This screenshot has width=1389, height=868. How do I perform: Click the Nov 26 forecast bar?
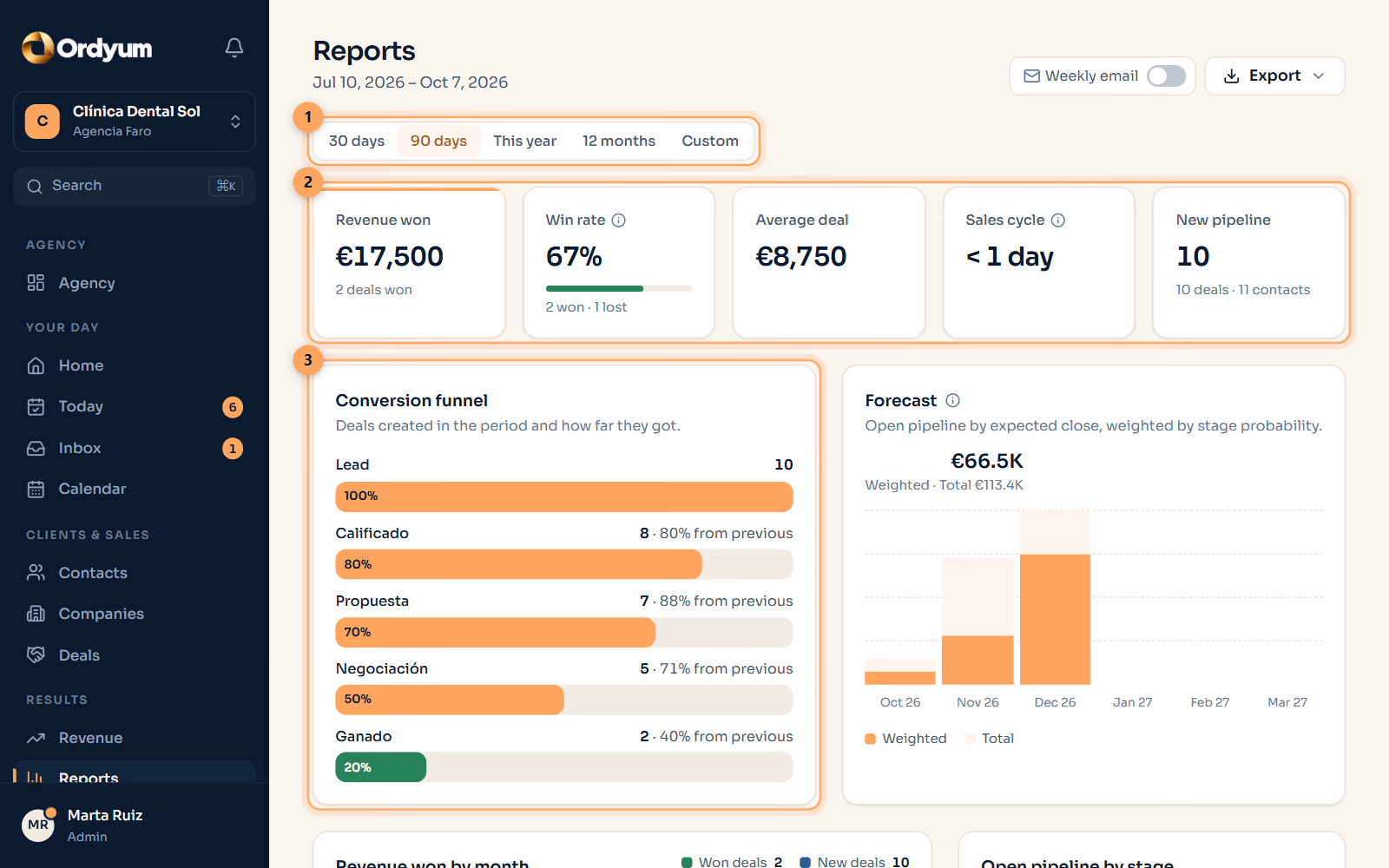coord(978,621)
